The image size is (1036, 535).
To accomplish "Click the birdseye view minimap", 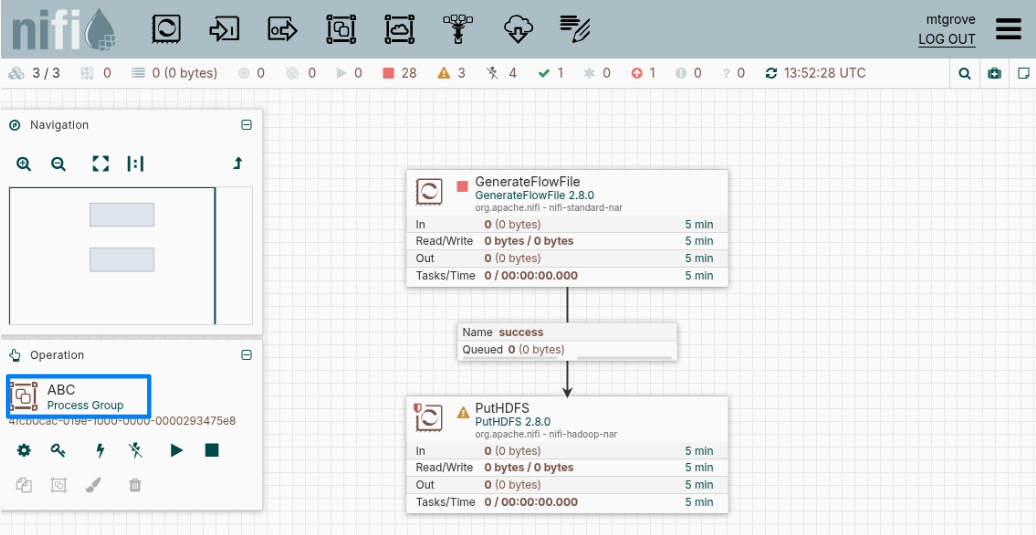I will coord(131,256).
